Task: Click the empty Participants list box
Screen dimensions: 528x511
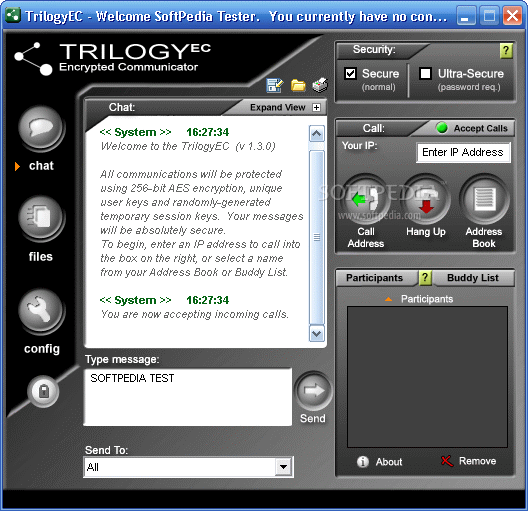Action: pyautogui.click(x=427, y=377)
